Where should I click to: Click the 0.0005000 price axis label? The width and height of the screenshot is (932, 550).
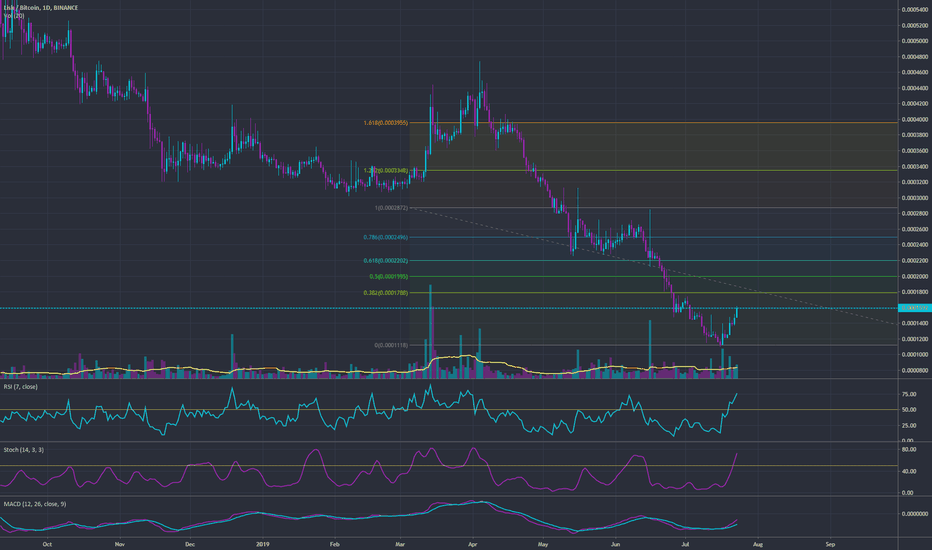(x=915, y=41)
